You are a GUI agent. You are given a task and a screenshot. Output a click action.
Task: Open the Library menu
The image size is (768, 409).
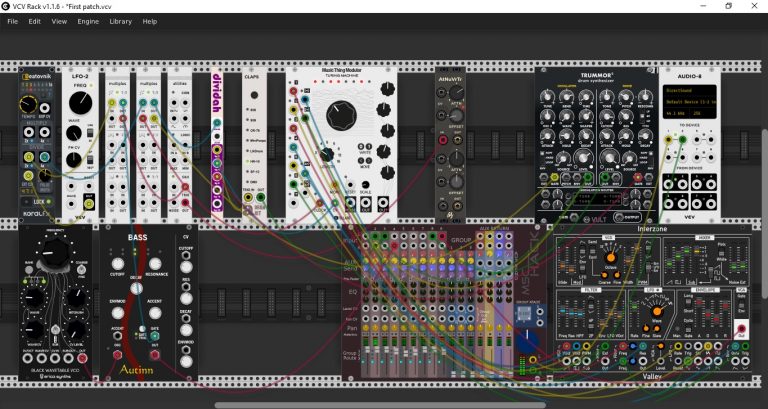coord(120,21)
